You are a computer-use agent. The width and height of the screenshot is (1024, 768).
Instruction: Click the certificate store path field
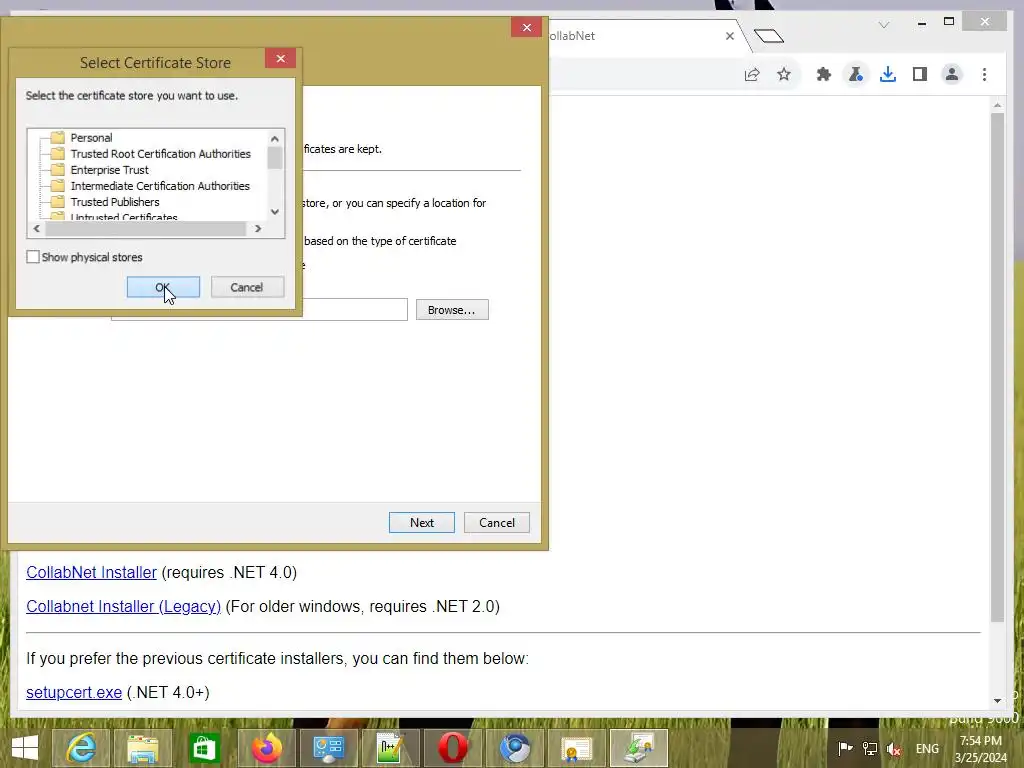[x=354, y=310]
